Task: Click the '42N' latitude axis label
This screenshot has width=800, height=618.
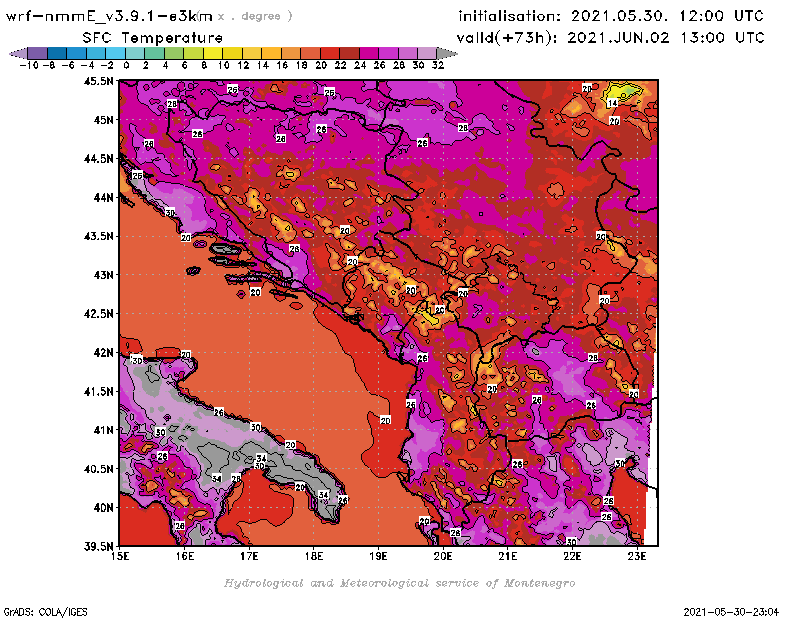Action: (x=103, y=353)
